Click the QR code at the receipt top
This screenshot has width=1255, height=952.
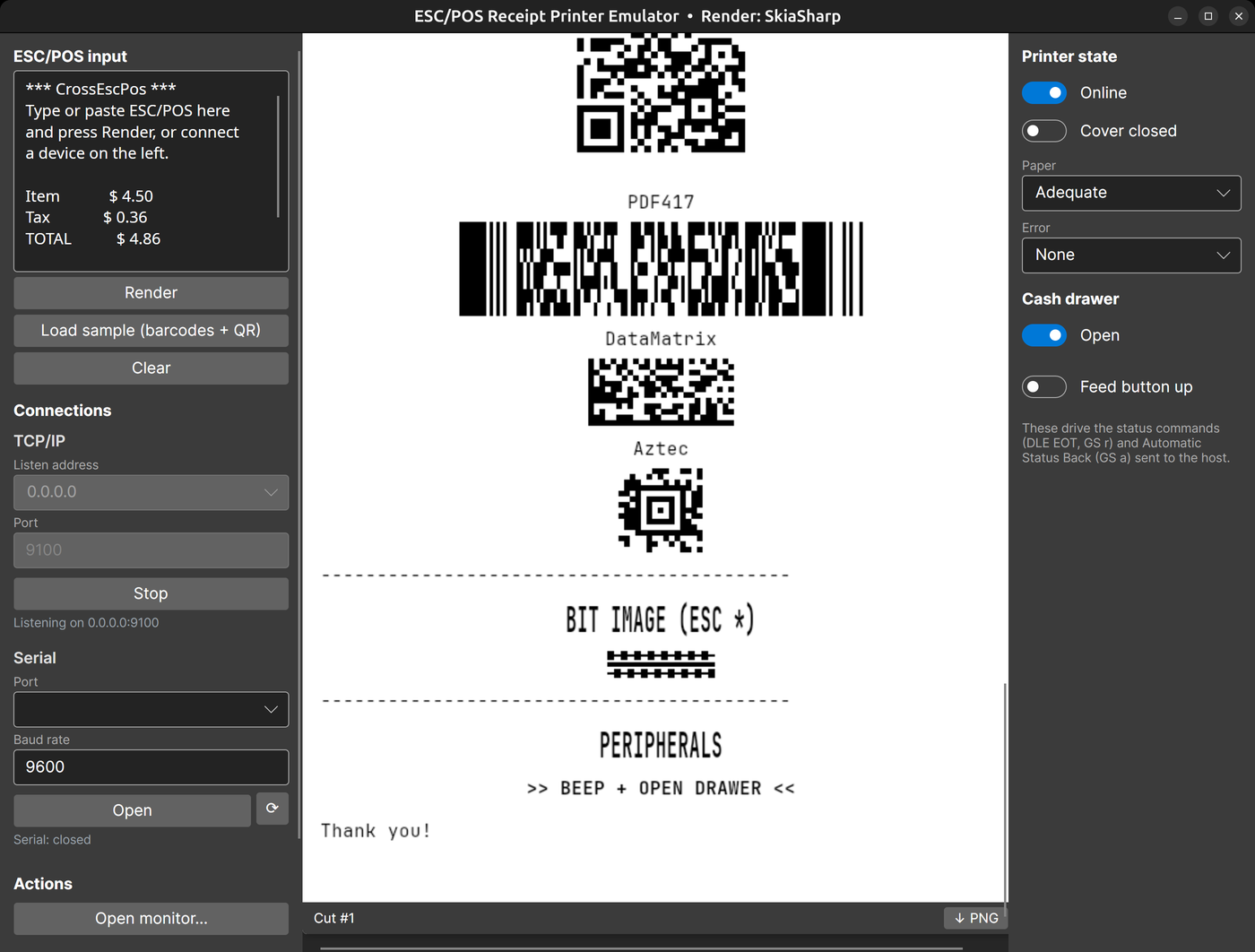661,93
